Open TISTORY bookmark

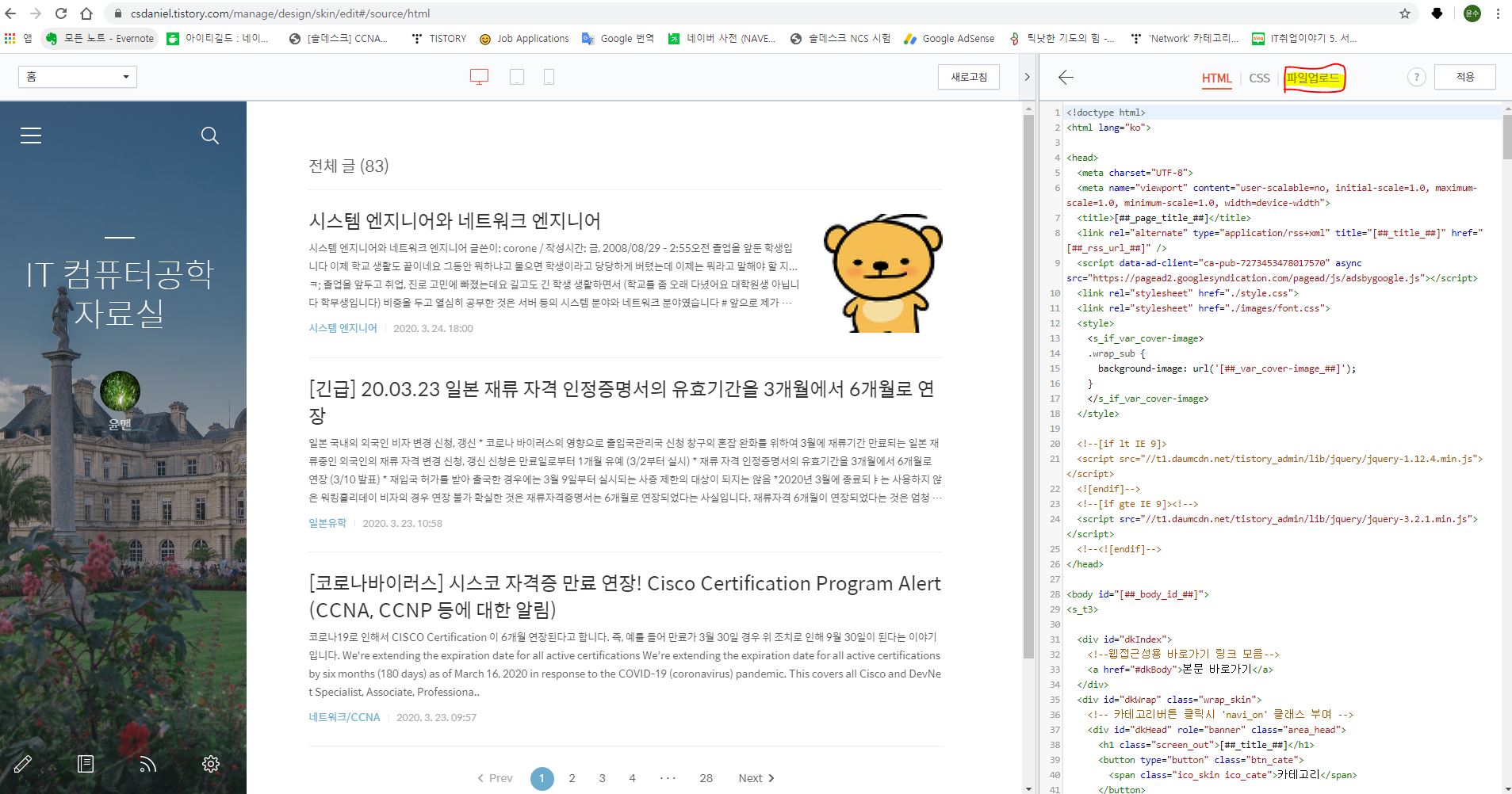coord(439,38)
